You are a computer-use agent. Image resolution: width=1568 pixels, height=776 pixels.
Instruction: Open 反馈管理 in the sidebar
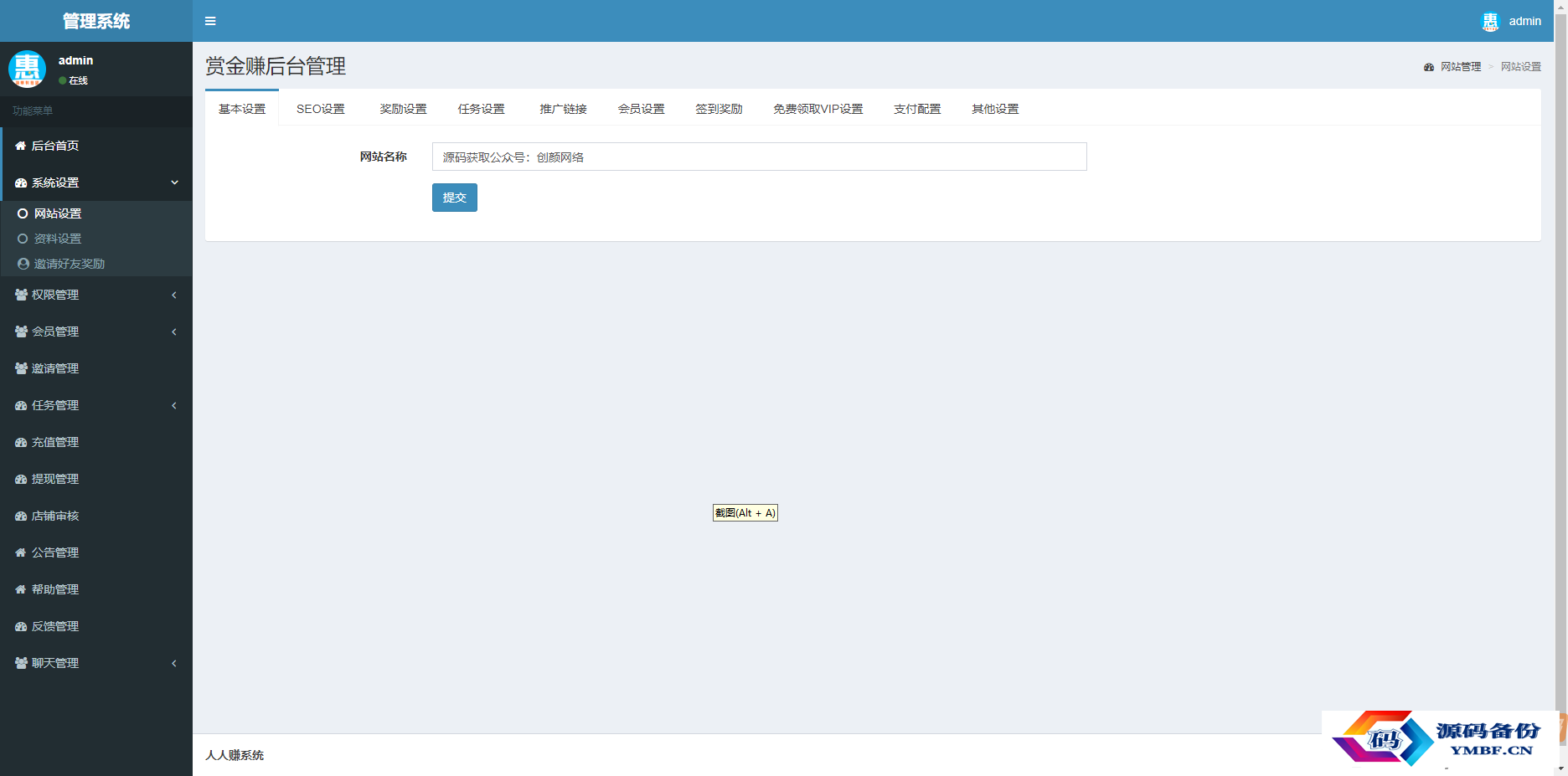tap(96, 626)
